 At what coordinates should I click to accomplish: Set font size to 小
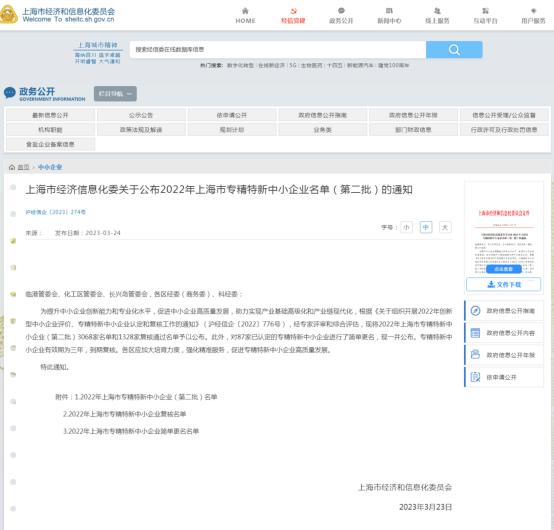pyautogui.click(x=406, y=227)
